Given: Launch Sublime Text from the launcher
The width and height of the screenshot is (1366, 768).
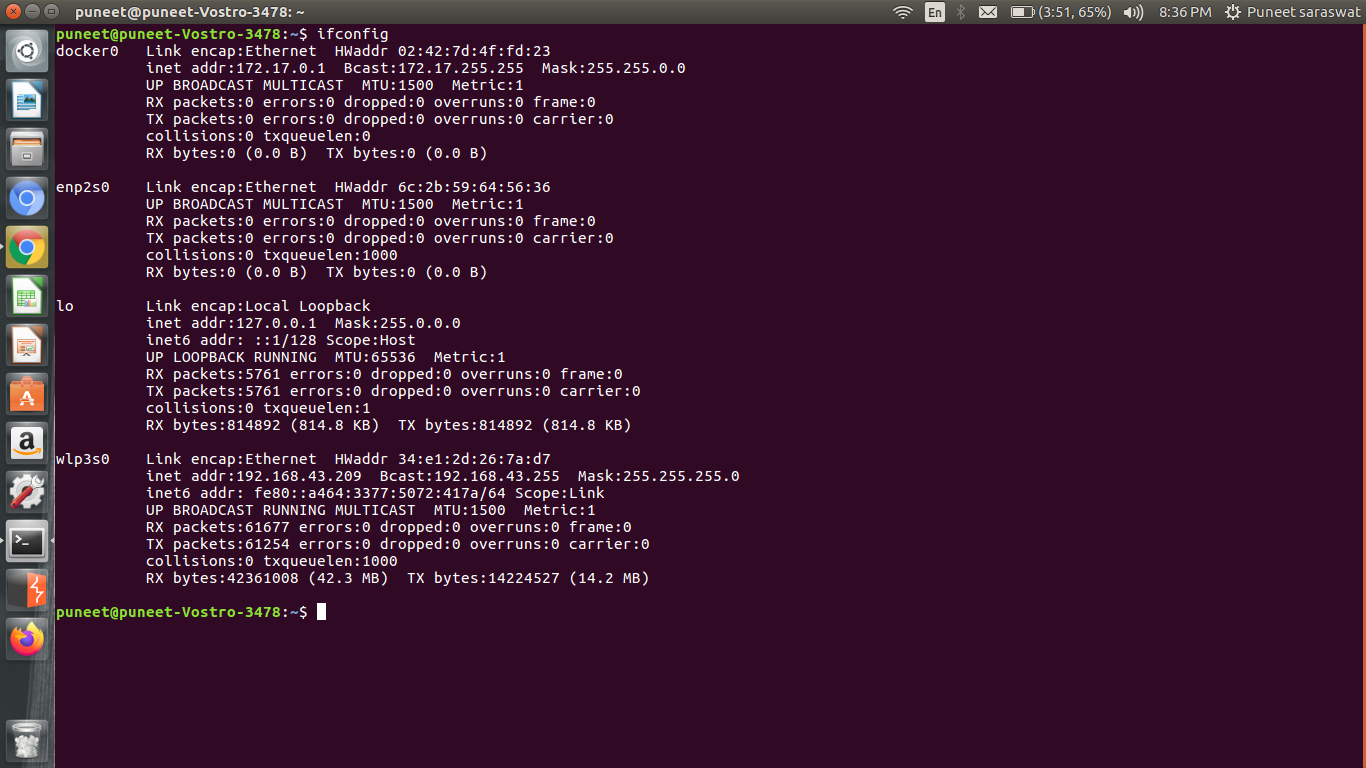Looking at the screenshot, I should point(27,590).
